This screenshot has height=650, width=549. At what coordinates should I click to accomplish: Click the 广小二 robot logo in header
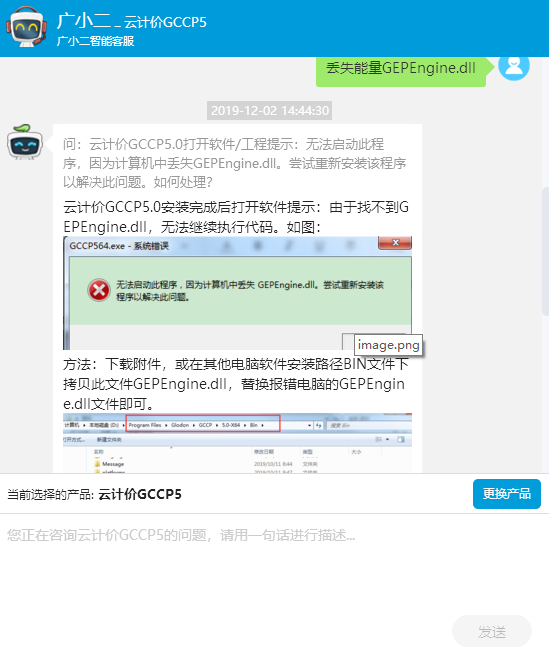26,27
